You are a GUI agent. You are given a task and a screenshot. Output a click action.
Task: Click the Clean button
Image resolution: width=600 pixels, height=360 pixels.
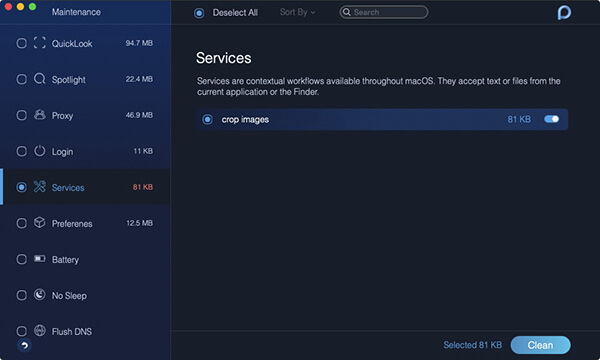click(x=540, y=345)
